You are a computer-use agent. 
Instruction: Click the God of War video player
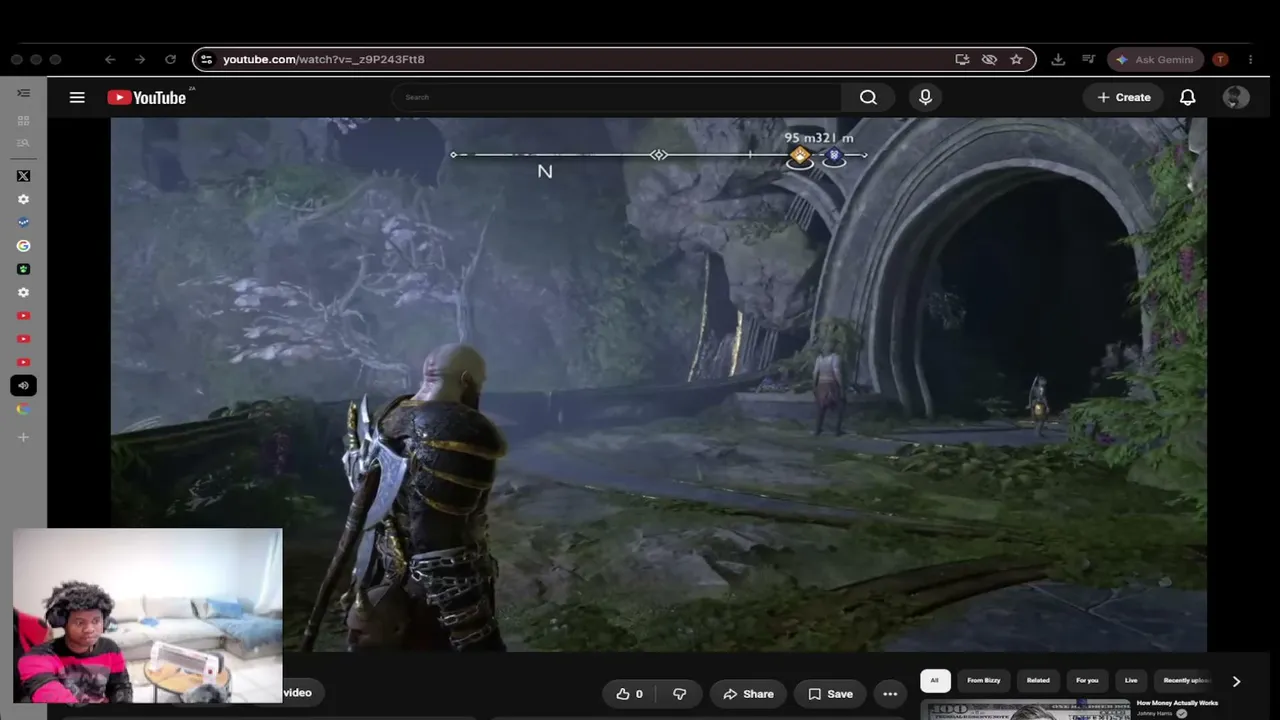[x=658, y=385]
